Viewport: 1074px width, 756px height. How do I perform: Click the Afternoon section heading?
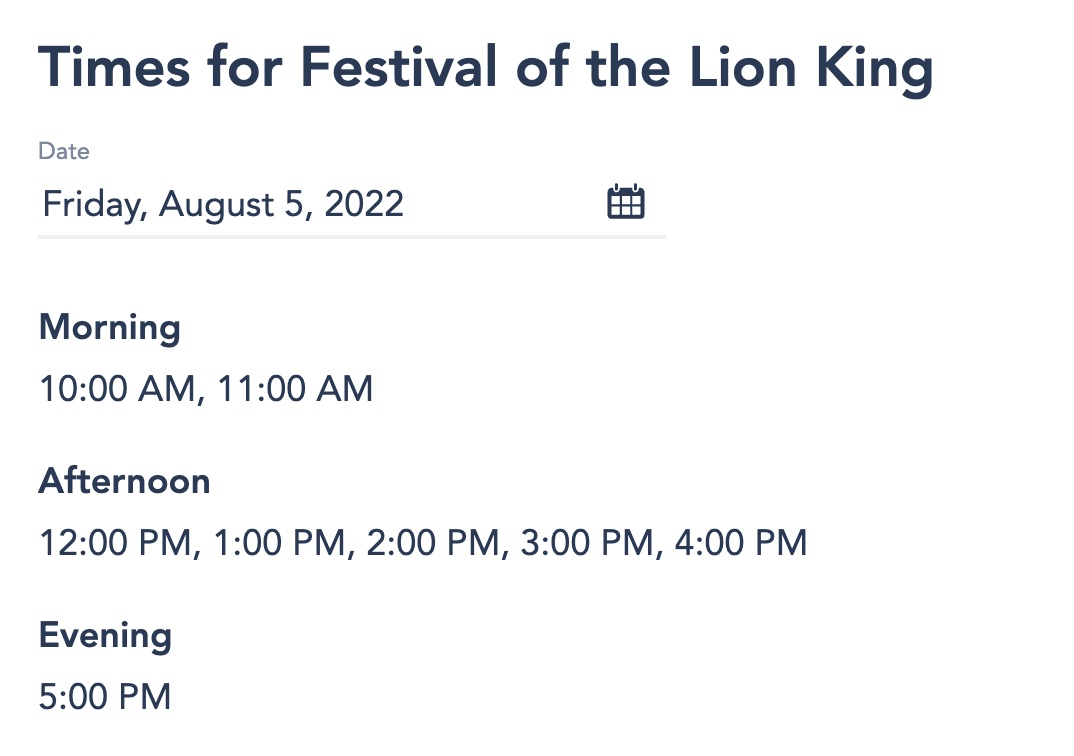[x=125, y=482]
